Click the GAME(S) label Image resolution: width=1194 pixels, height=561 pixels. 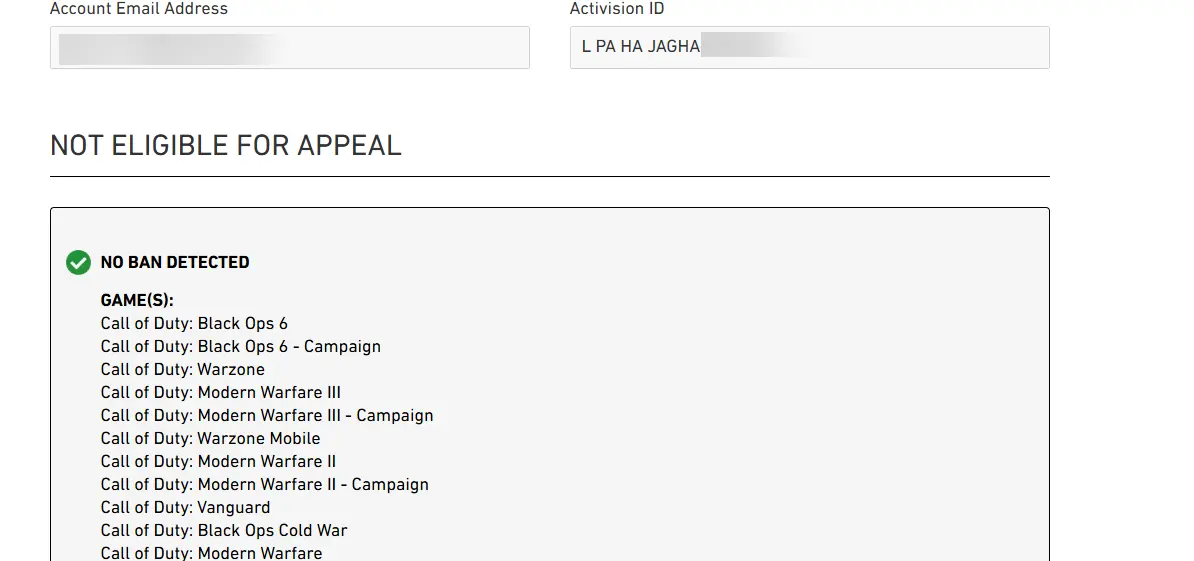(x=137, y=300)
